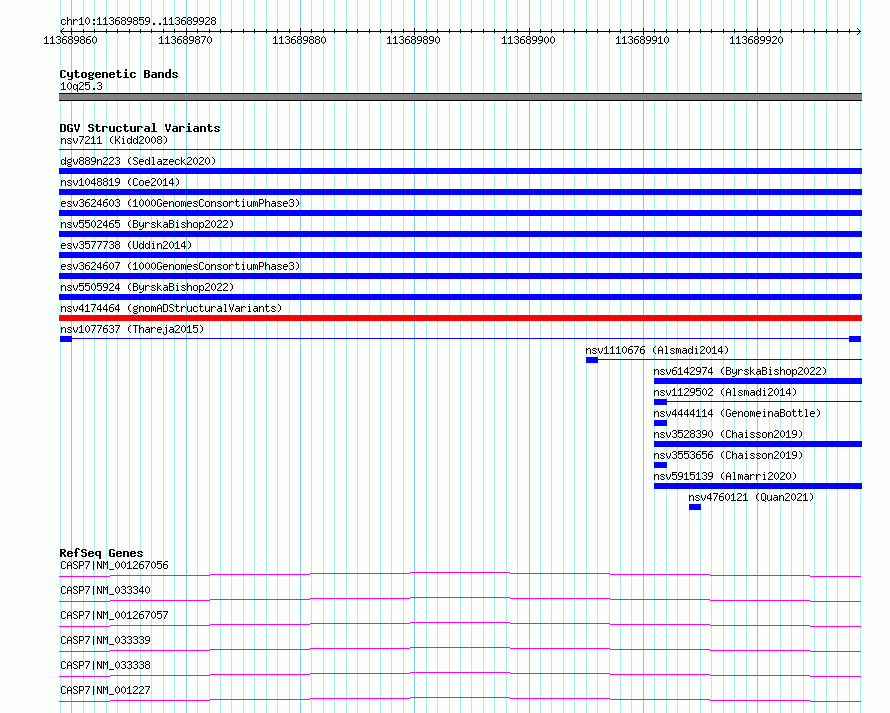Image resolution: width=890 pixels, height=713 pixels.
Task: Click ruler position 113689910
Action: pos(642,40)
